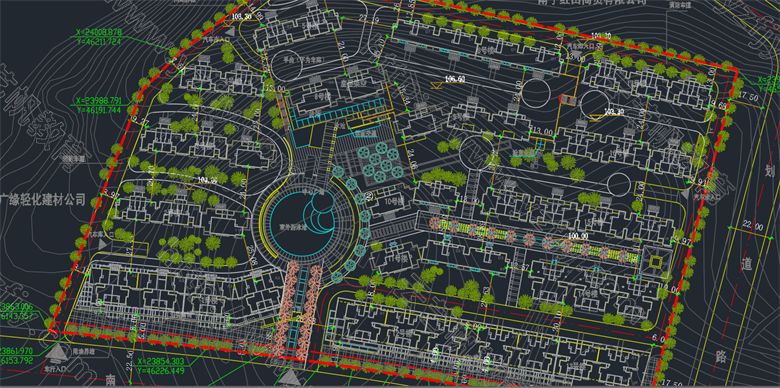Click the 17.50 dimension near top-right corner
The width and height of the screenshot is (780, 388).
point(748,97)
